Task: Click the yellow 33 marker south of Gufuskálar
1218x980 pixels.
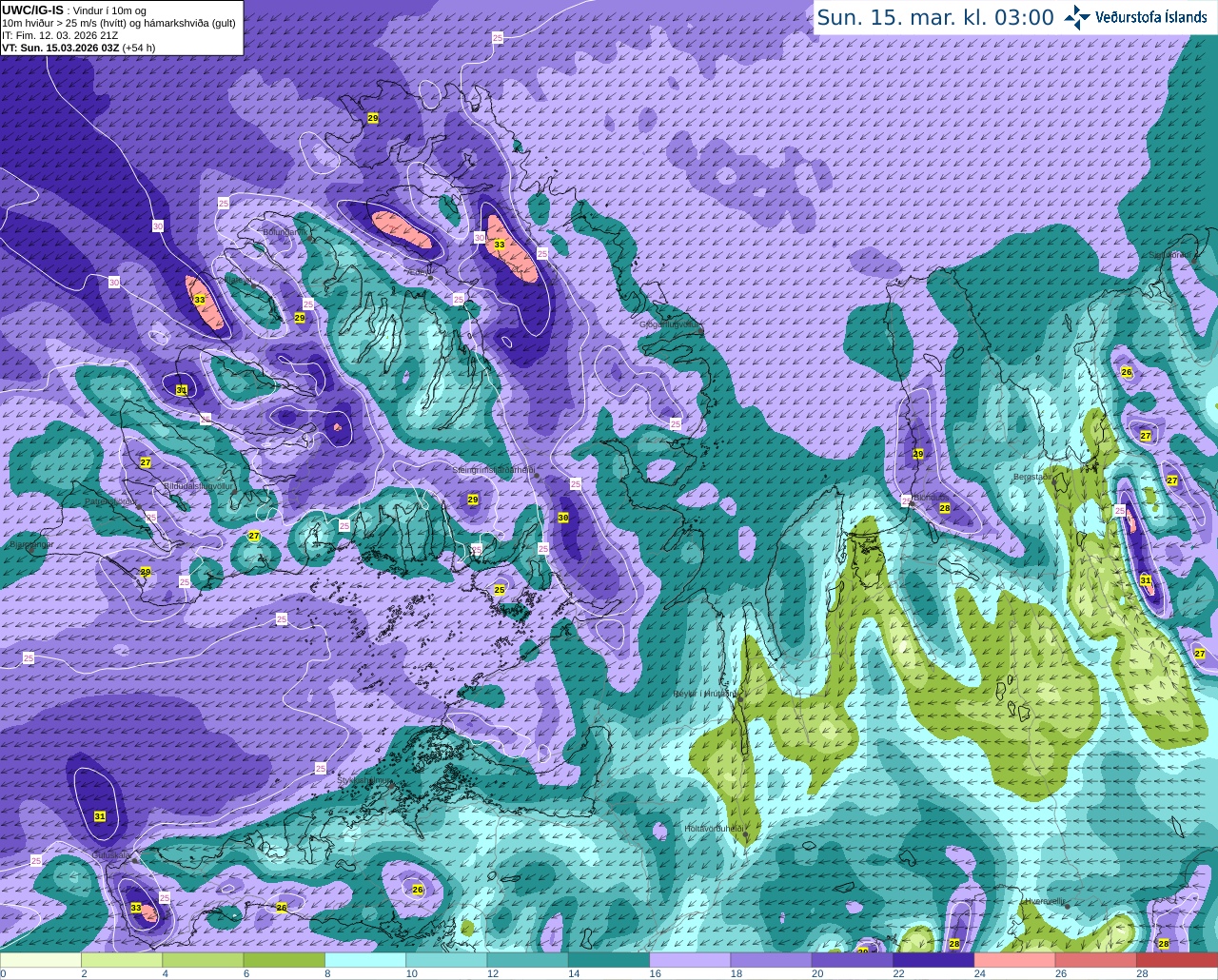Action: (x=136, y=908)
